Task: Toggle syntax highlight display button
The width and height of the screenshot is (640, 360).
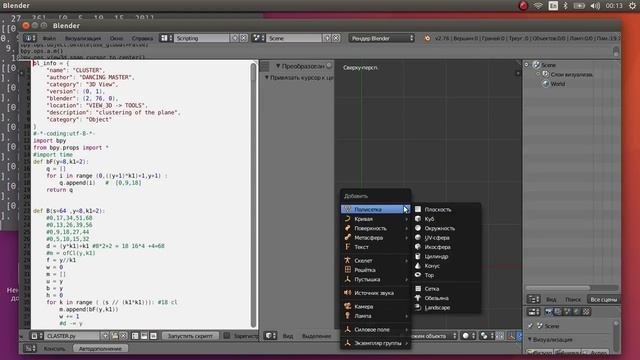Action: click(153, 336)
